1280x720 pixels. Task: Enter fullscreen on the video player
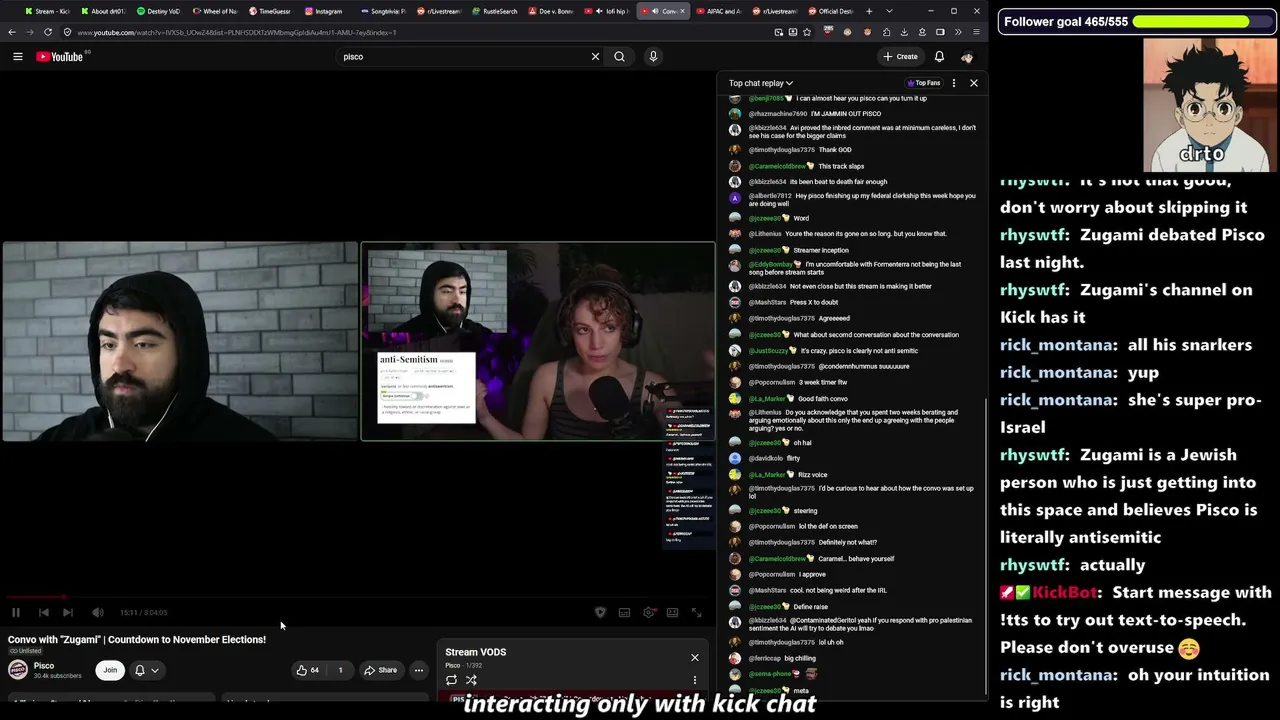[x=697, y=612]
